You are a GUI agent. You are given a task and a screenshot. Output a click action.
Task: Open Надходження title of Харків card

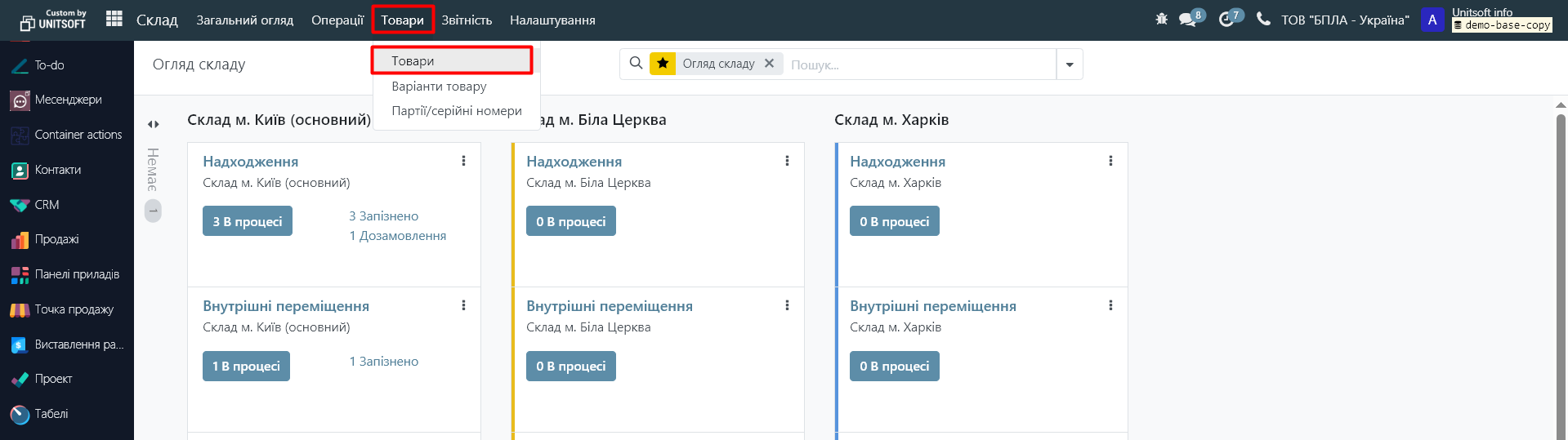[898, 162]
